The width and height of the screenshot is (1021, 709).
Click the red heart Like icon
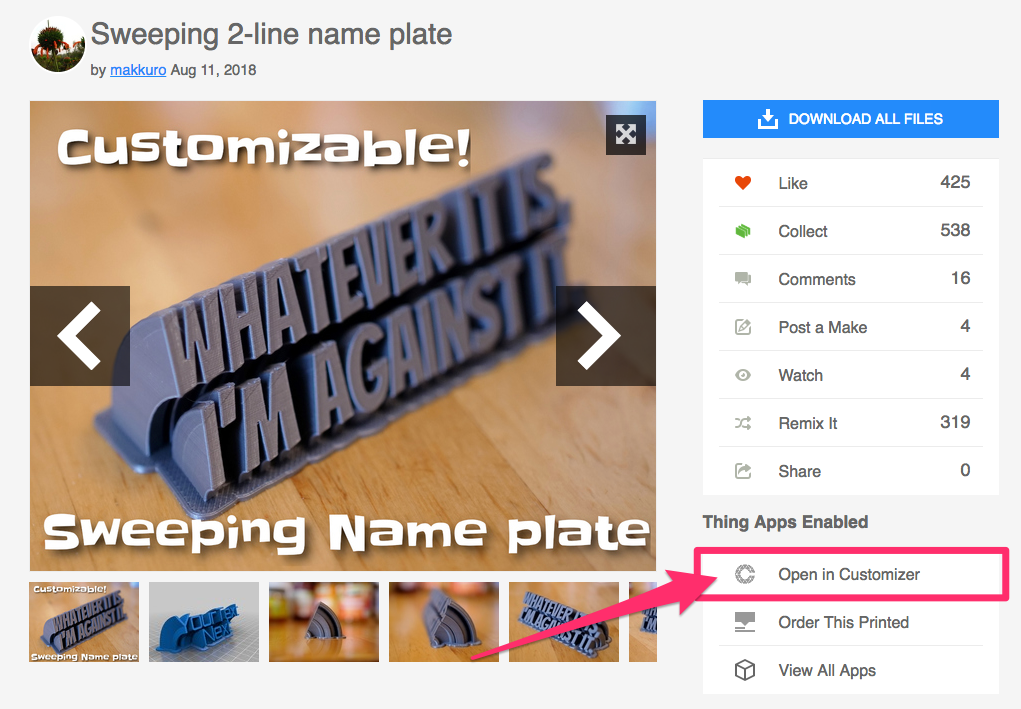pyautogui.click(x=743, y=183)
